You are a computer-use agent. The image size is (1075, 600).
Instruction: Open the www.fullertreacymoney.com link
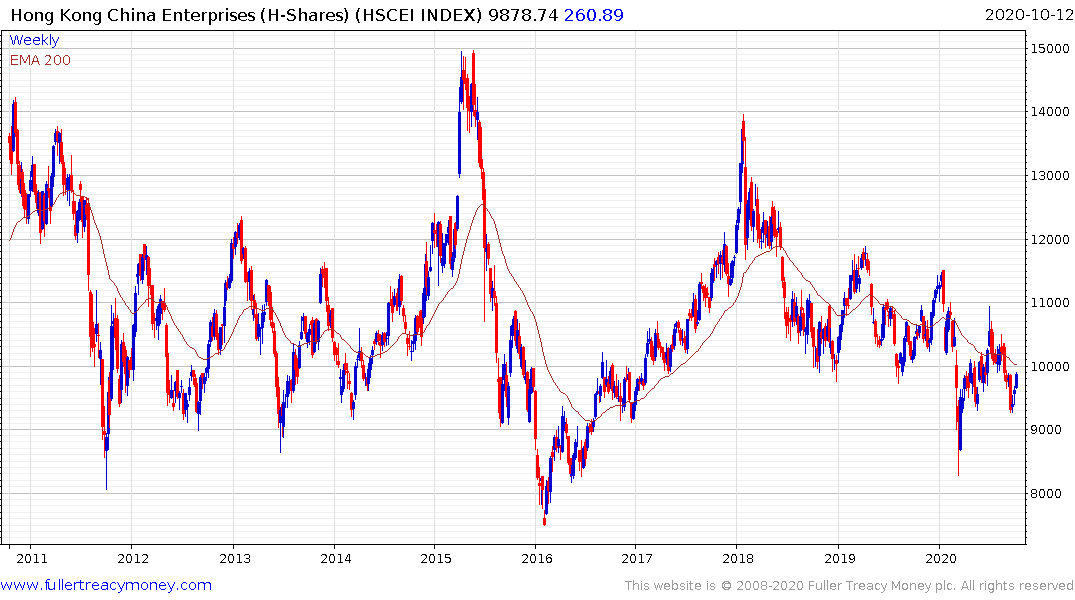pos(106,585)
